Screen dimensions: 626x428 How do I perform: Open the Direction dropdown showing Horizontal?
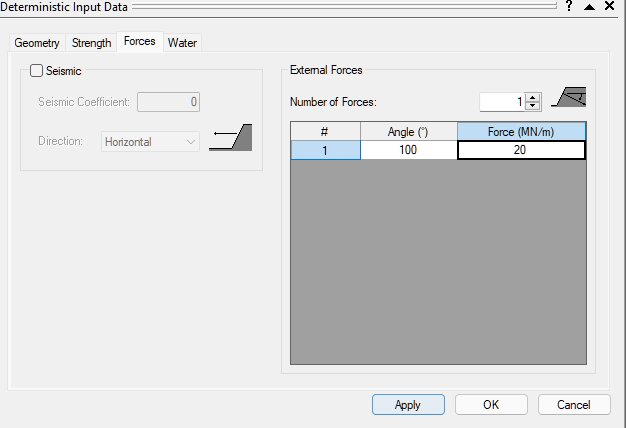pos(151,142)
